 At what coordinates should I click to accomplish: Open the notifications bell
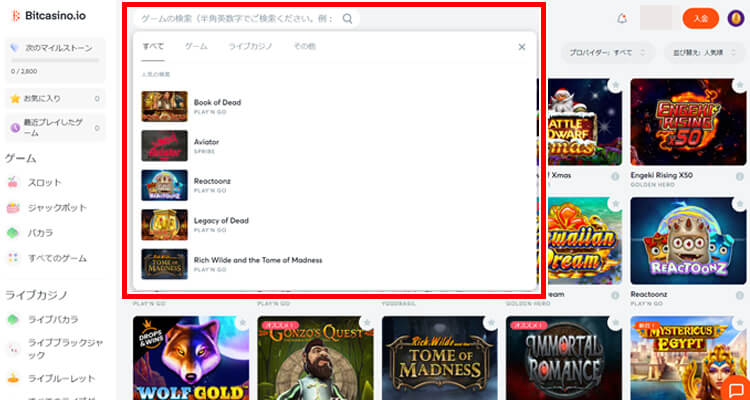622,19
